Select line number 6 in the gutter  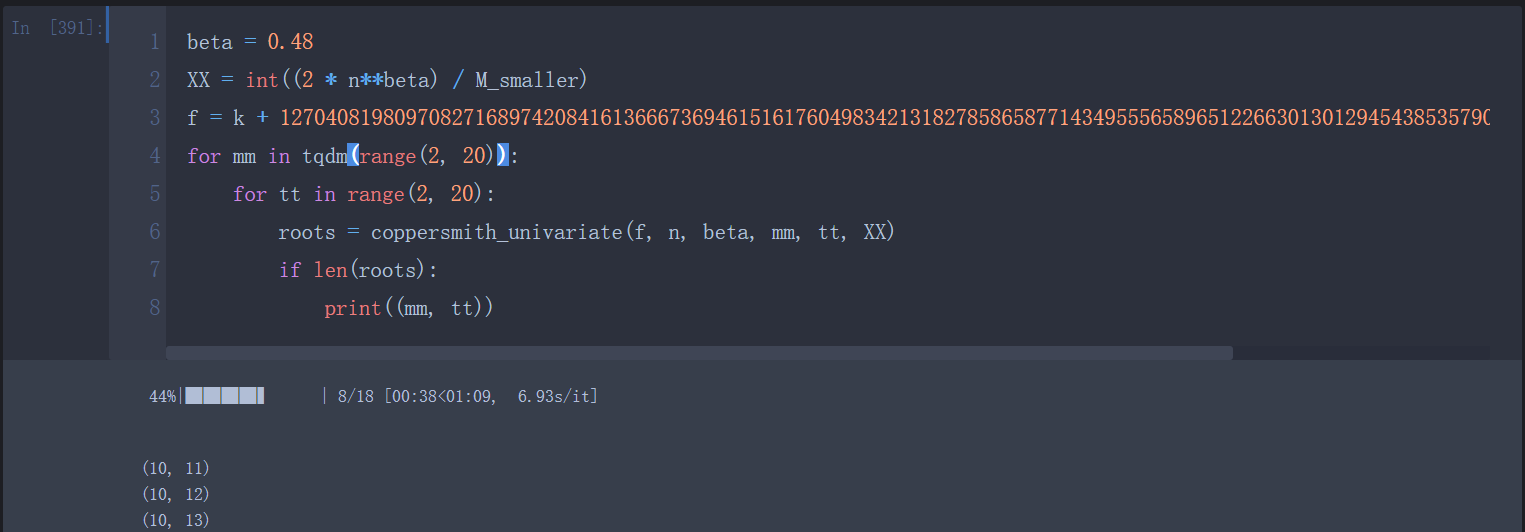pyautogui.click(x=154, y=232)
